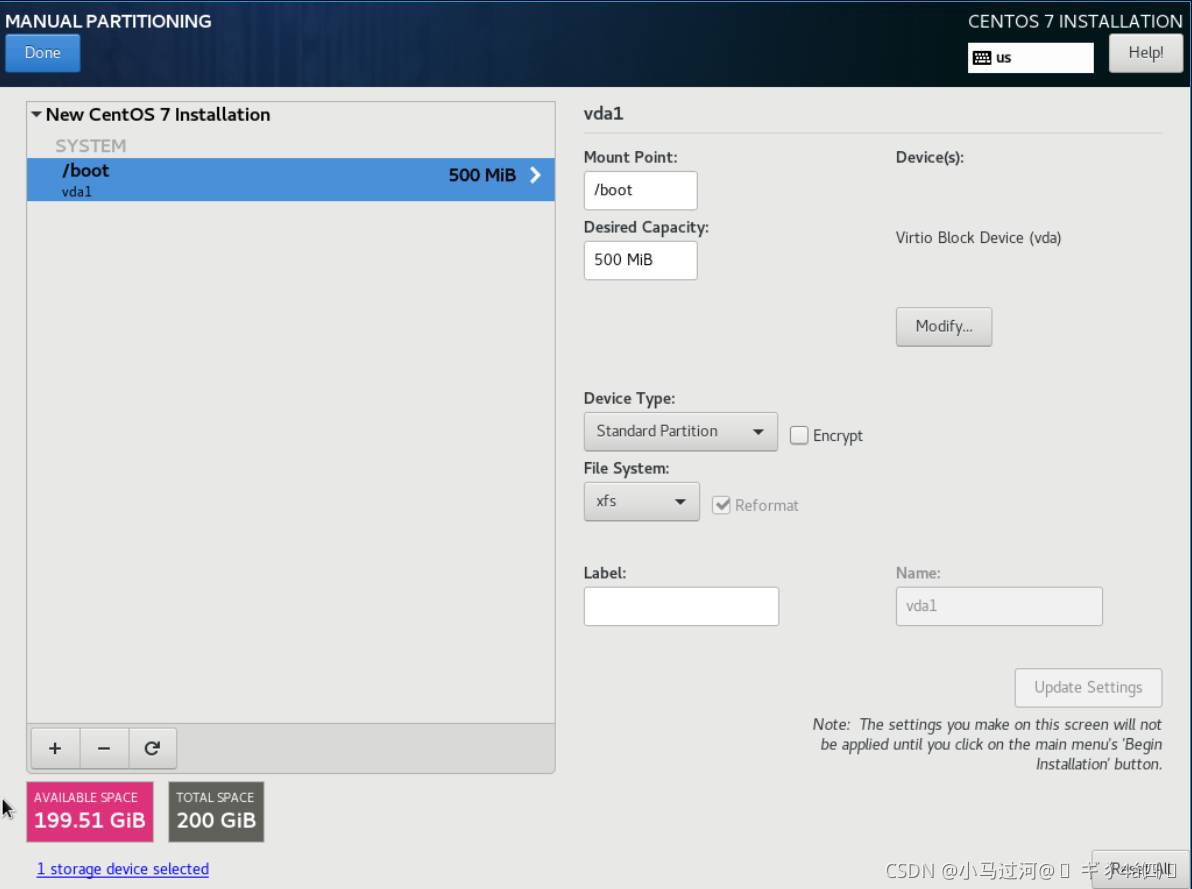Click the Update Settings button

(1087, 687)
